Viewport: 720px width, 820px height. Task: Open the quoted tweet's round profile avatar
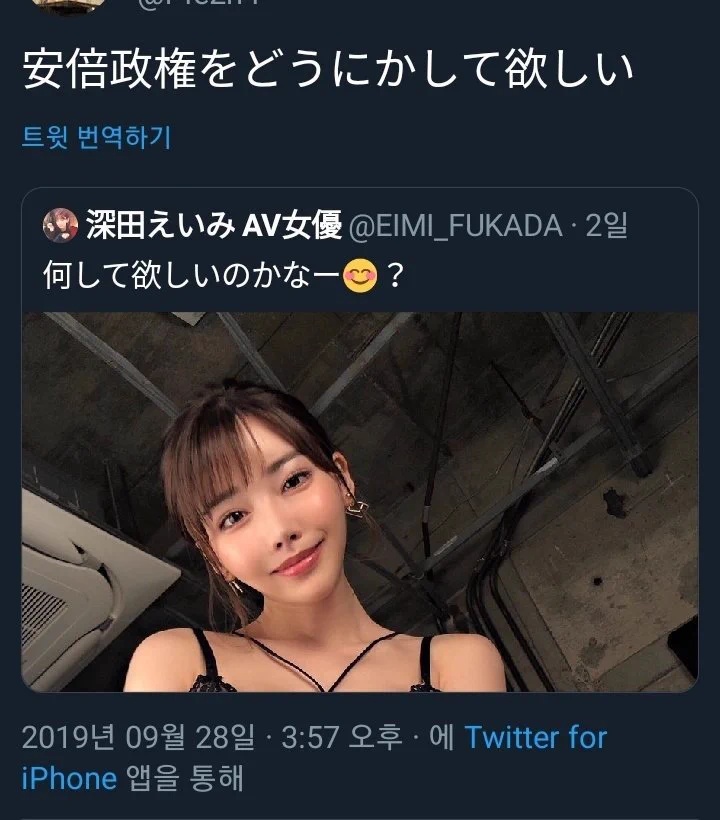(x=61, y=225)
